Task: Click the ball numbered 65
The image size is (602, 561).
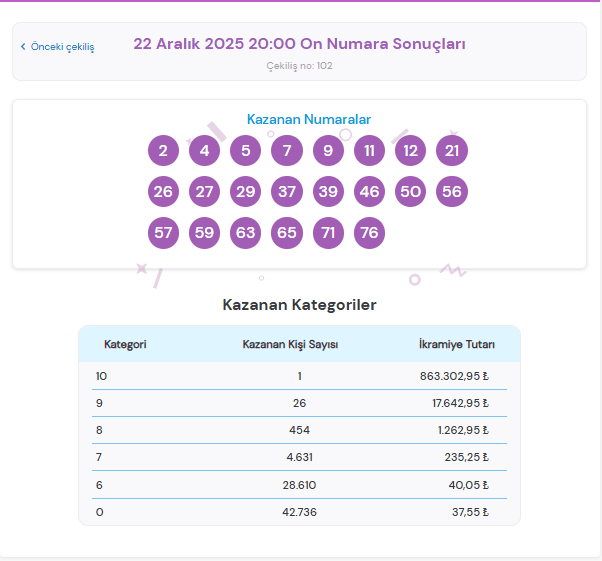Action: [287, 233]
